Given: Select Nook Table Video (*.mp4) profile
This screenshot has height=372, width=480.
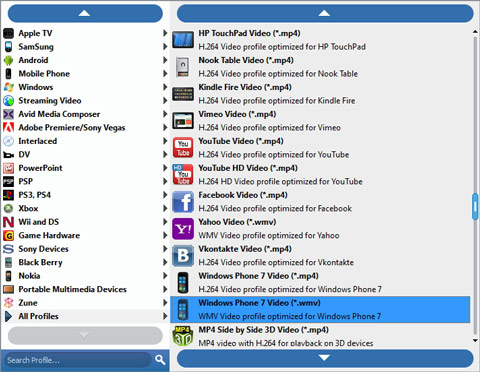Looking at the screenshot, I should [320, 67].
